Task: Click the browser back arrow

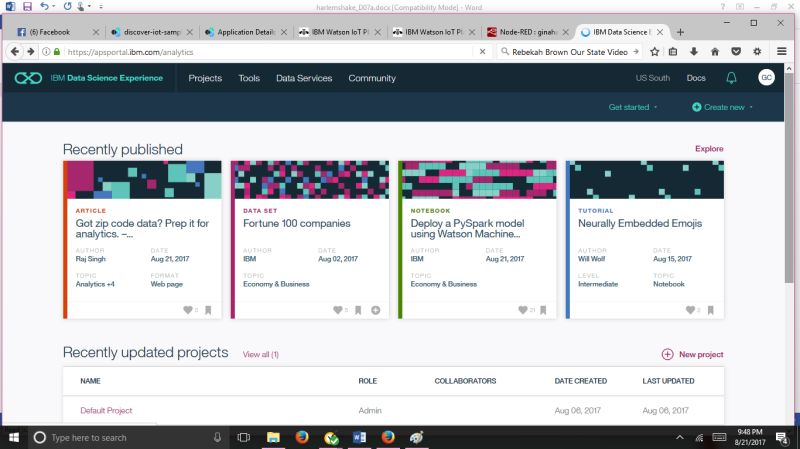Action: click(x=15, y=52)
